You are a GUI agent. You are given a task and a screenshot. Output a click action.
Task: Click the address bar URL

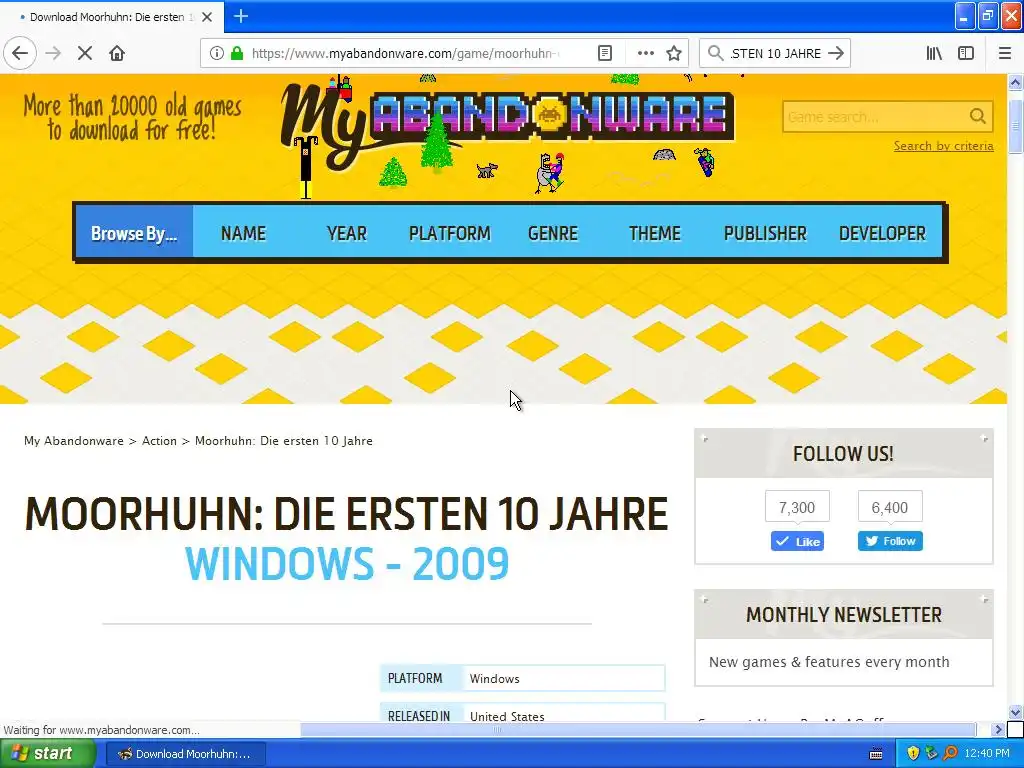(x=406, y=54)
